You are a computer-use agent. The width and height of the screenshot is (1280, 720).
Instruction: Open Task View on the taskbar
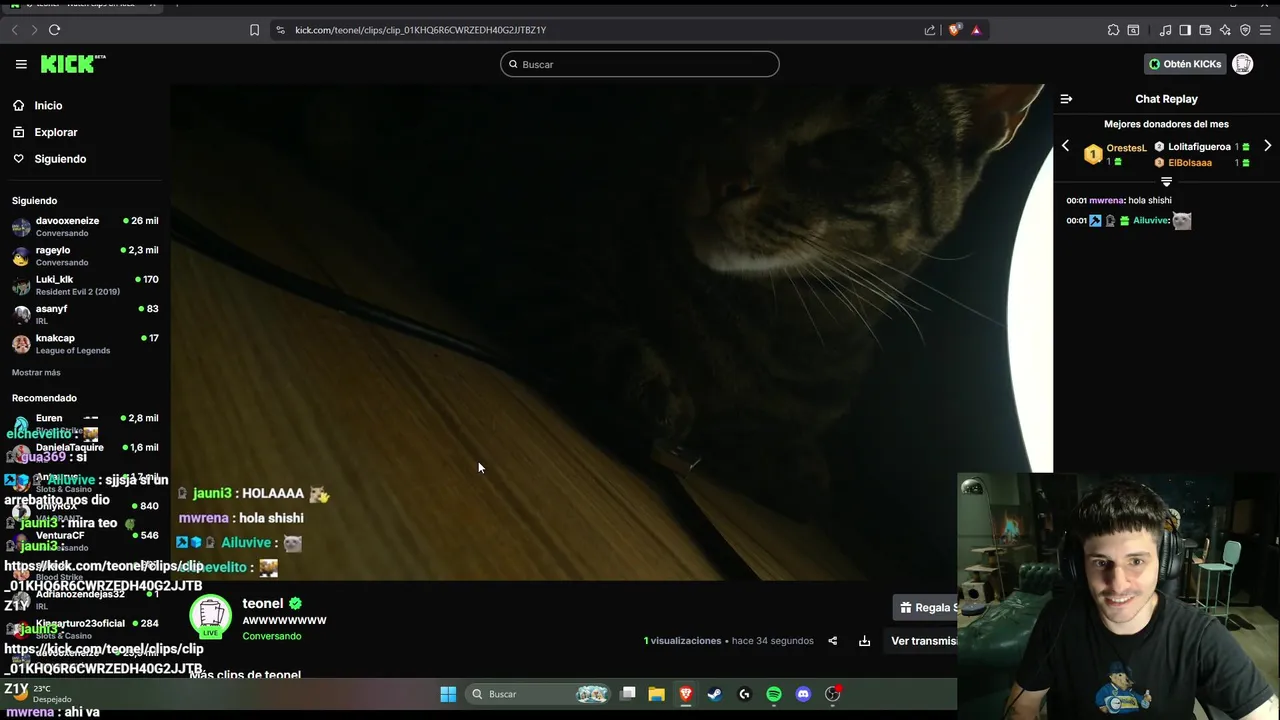[x=628, y=694]
